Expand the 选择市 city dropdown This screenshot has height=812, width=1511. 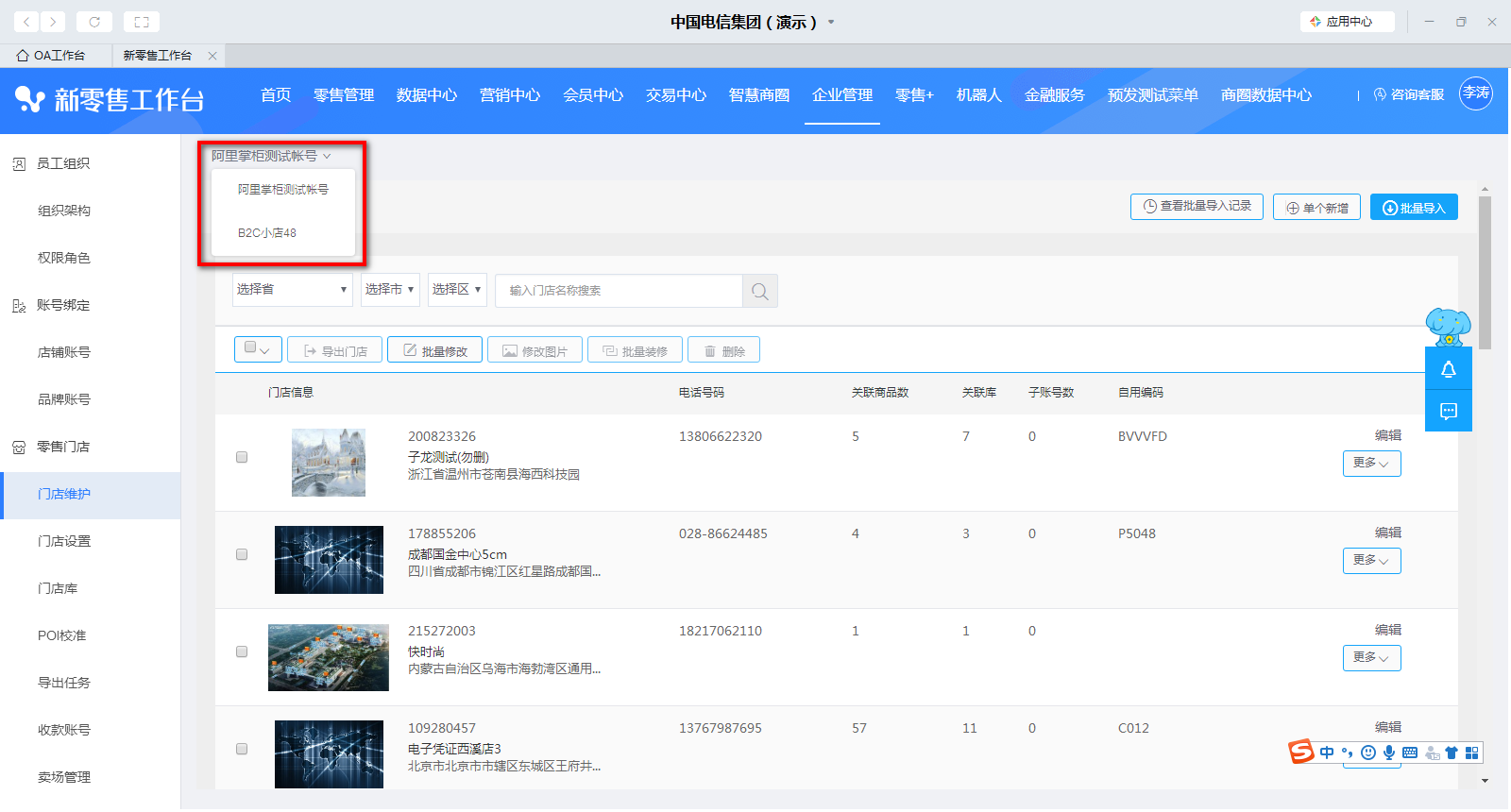coord(389,290)
